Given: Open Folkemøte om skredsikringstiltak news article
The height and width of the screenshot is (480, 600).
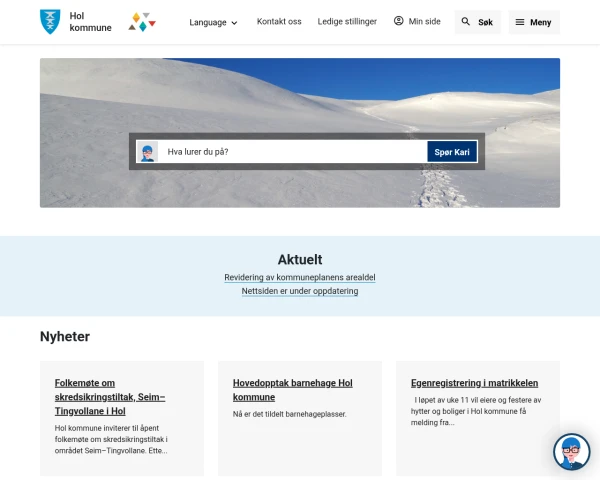Looking at the screenshot, I should pyautogui.click(x=110, y=397).
